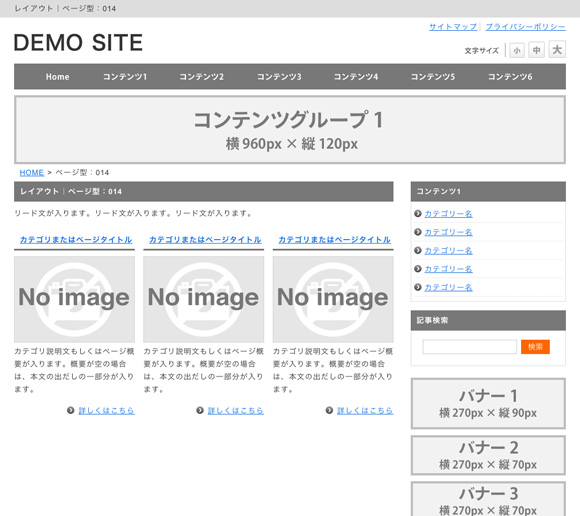The height and width of the screenshot is (516, 580).
Task: Click the HOME breadcrumb link
Action: pos(32,172)
